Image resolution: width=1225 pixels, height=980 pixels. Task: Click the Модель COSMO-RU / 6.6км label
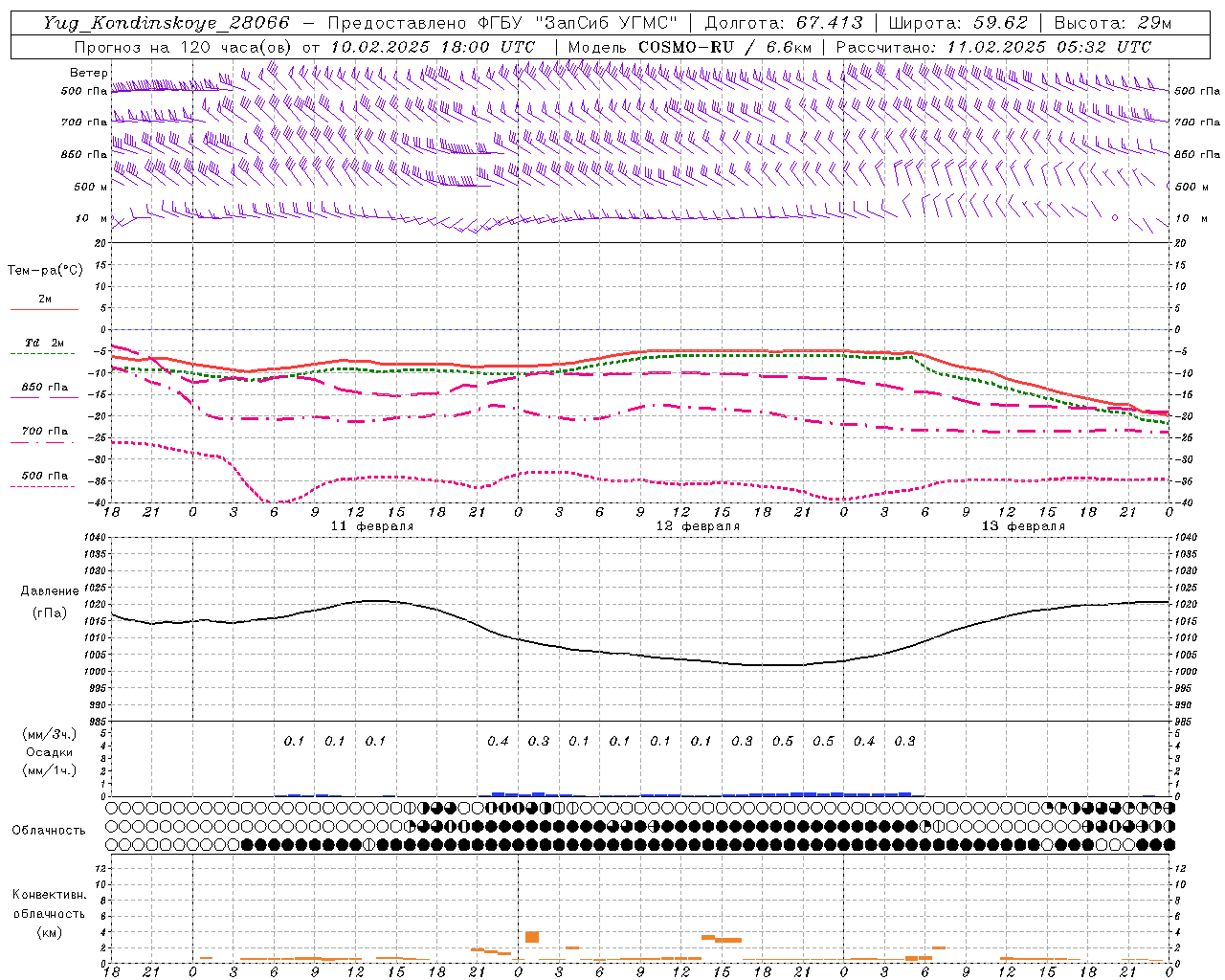pos(689,47)
